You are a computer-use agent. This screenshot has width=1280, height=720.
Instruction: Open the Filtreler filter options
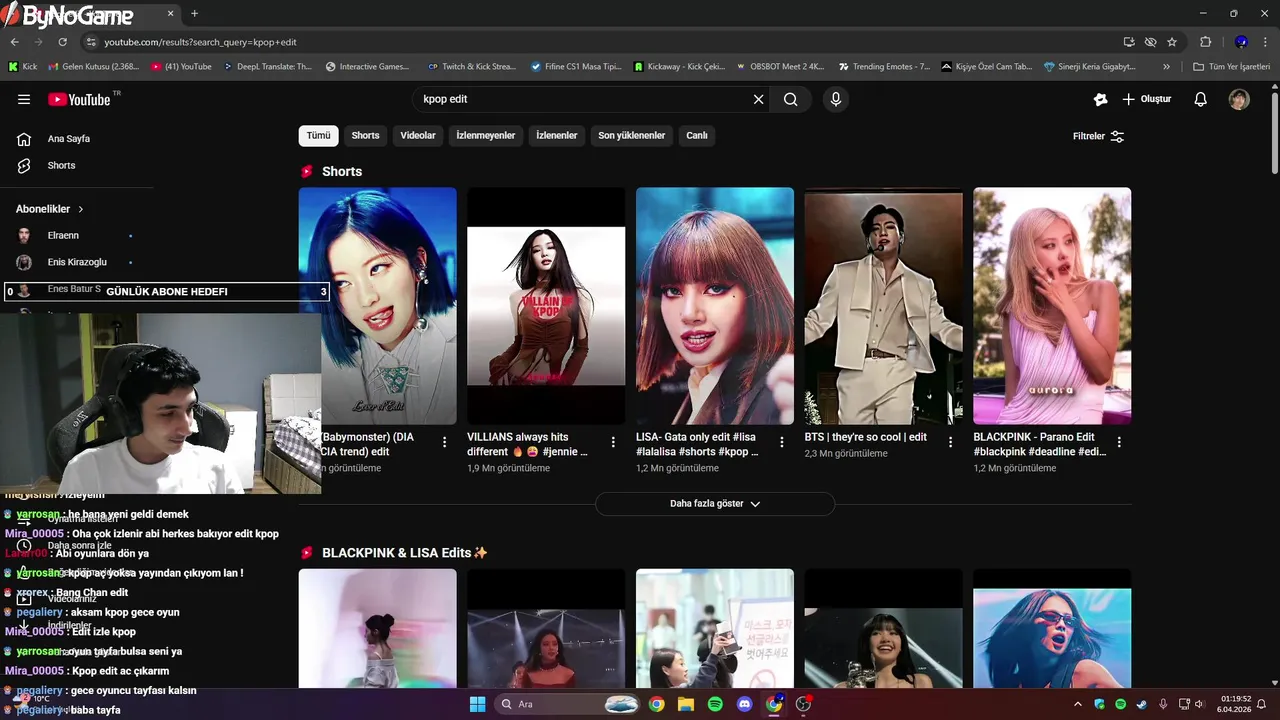point(1098,136)
